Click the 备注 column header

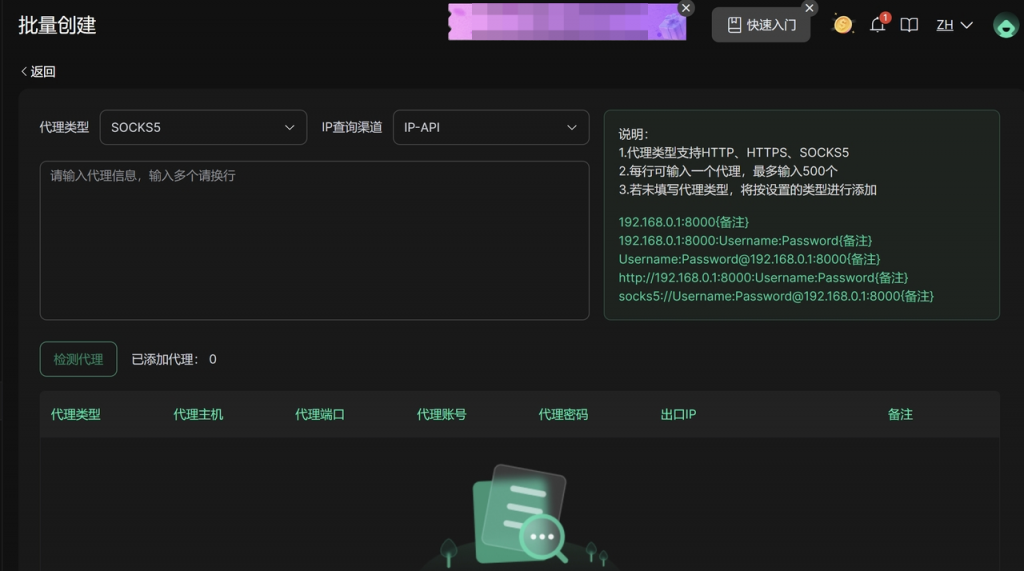[900, 414]
